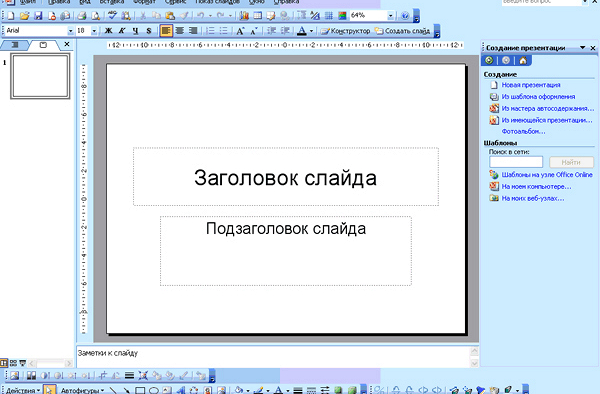
Task: Increase font size with the large A icon
Action: tap(240, 31)
